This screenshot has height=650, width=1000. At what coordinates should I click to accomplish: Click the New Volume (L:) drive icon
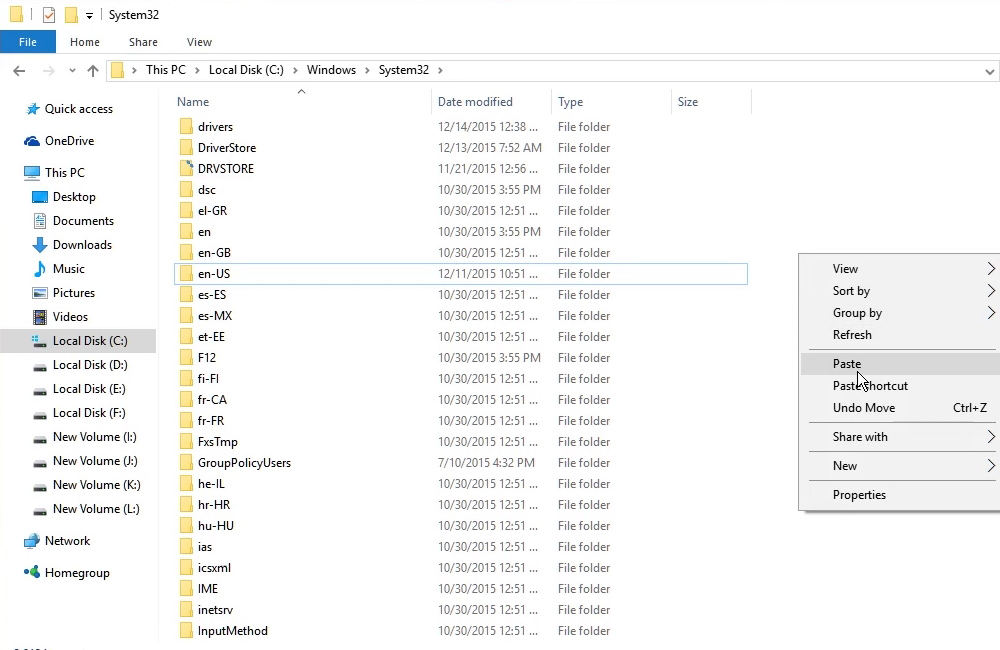40,510
